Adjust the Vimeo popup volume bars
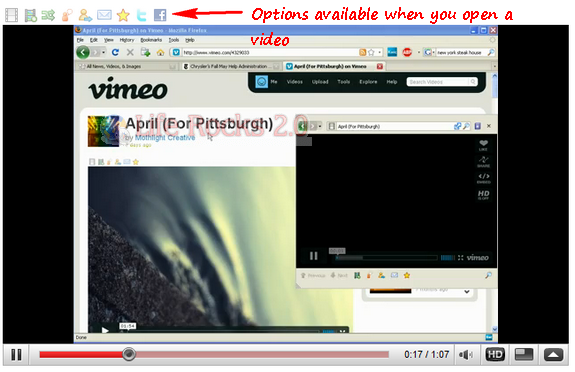The height and width of the screenshot is (372, 575). click(x=447, y=258)
